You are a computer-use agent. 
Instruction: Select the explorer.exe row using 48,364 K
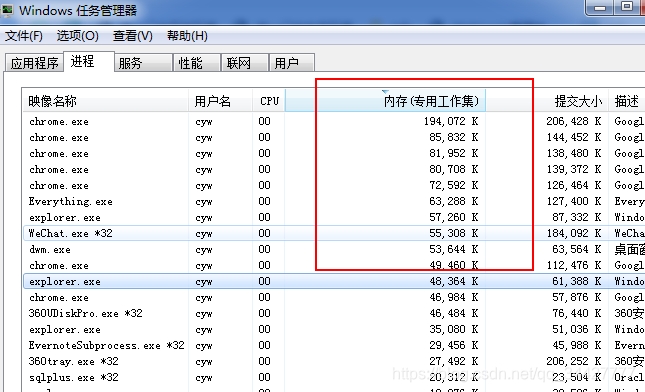334,281
